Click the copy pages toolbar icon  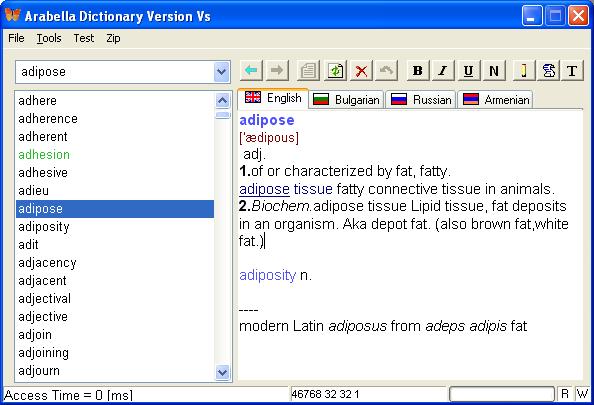(x=308, y=70)
